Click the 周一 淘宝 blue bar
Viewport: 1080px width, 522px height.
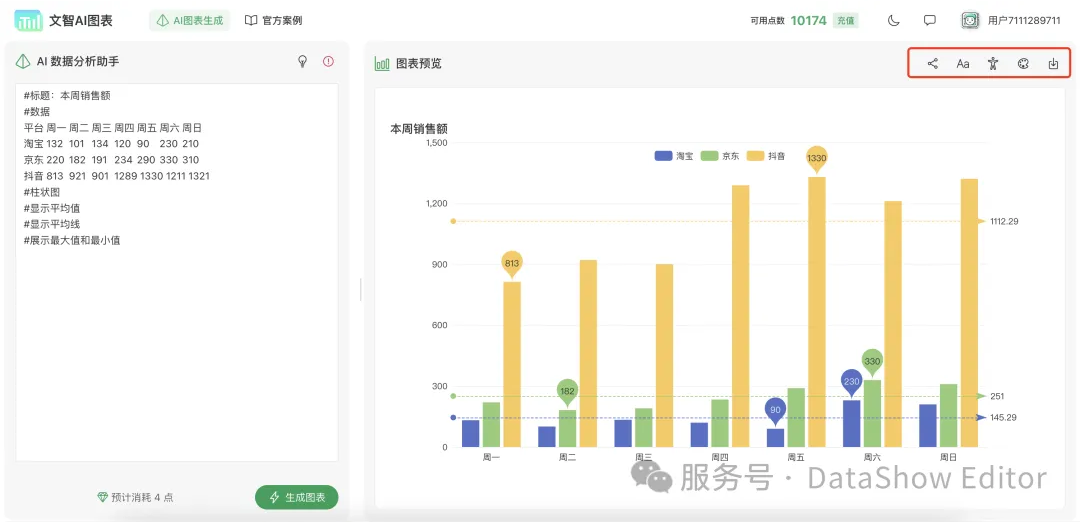pos(470,433)
